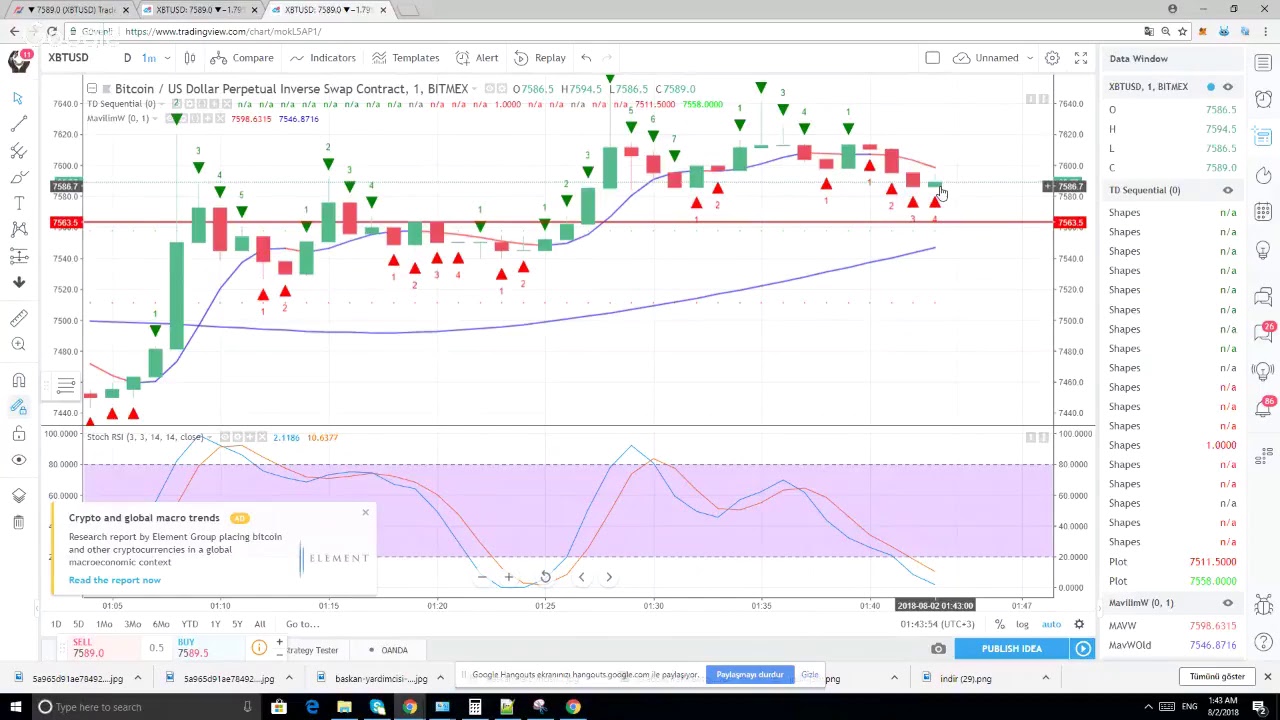Open the text annotation tool

(x=18, y=203)
